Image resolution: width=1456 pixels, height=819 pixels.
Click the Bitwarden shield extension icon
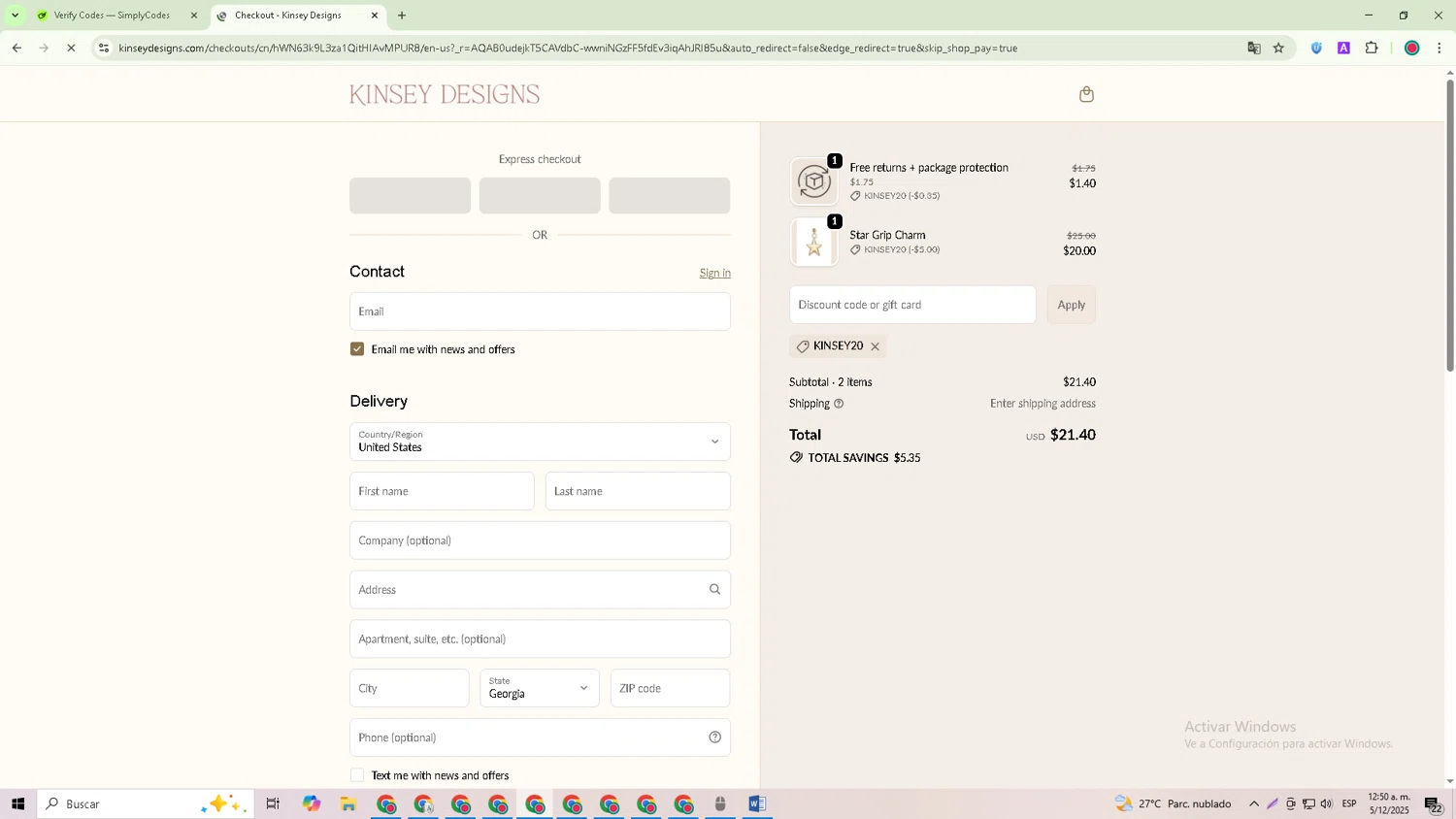[x=1316, y=48]
